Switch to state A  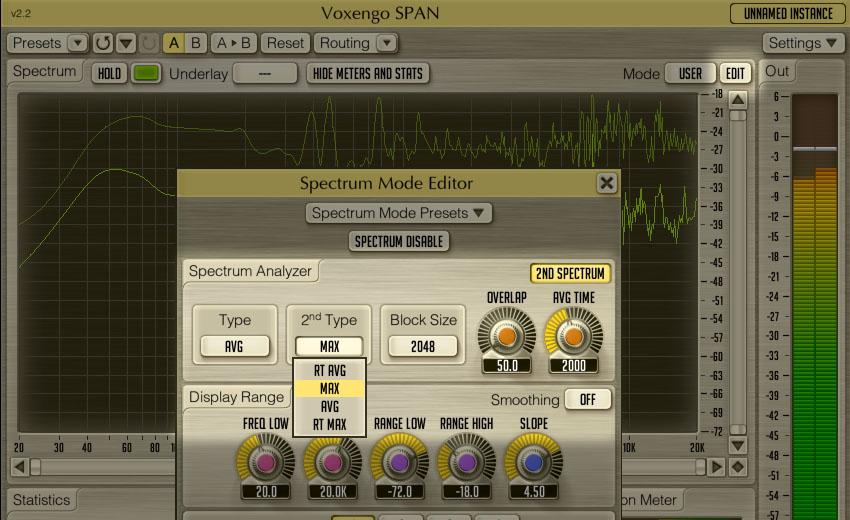click(x=173, y=43)
